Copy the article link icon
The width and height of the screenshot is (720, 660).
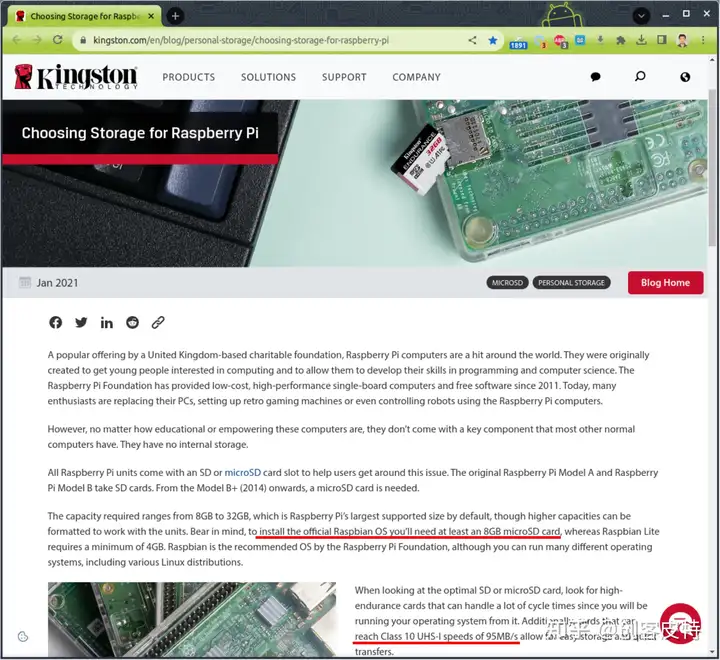pyautogui.click(x=158, y=322)
